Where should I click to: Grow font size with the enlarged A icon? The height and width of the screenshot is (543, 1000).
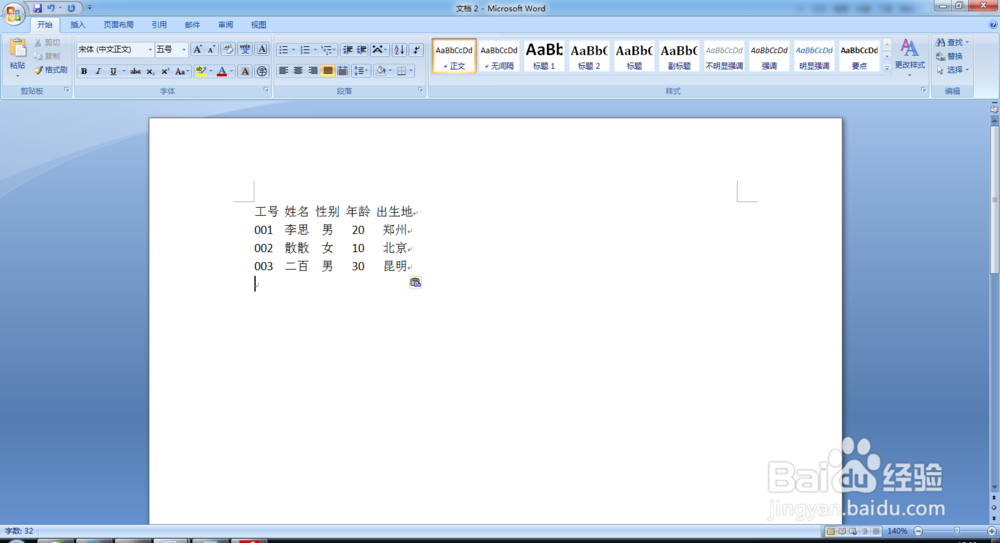click(197, 49)
